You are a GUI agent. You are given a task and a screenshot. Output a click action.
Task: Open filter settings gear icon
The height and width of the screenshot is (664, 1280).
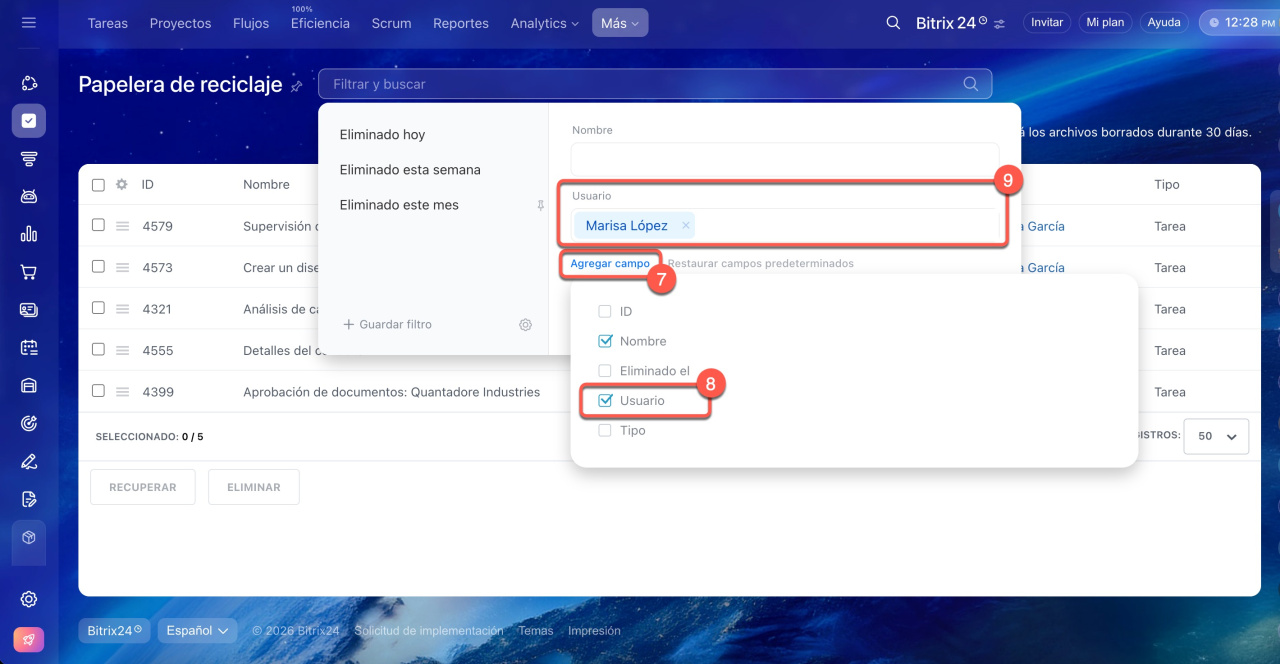pos(525,325)
